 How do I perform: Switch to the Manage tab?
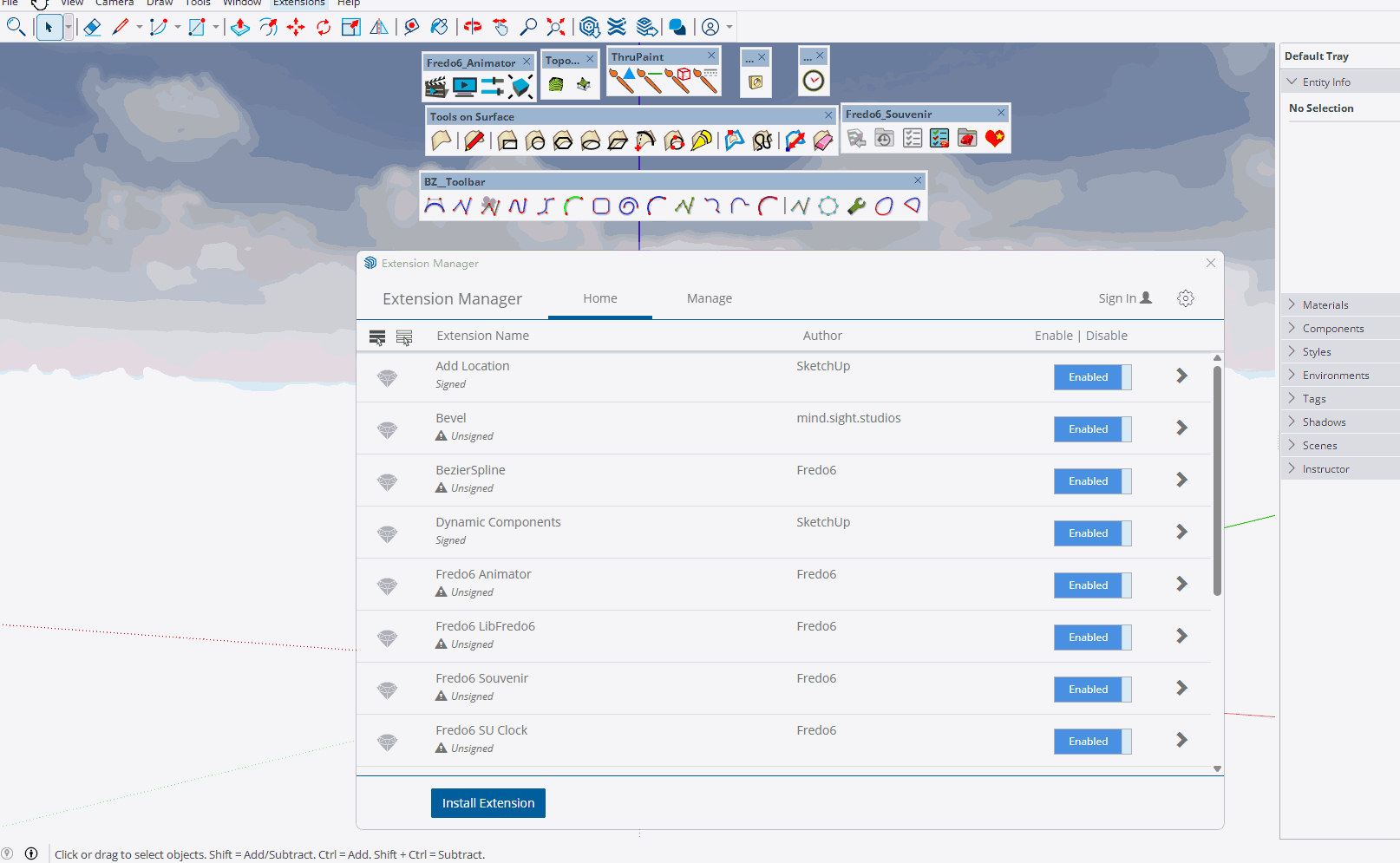point(709,298)
